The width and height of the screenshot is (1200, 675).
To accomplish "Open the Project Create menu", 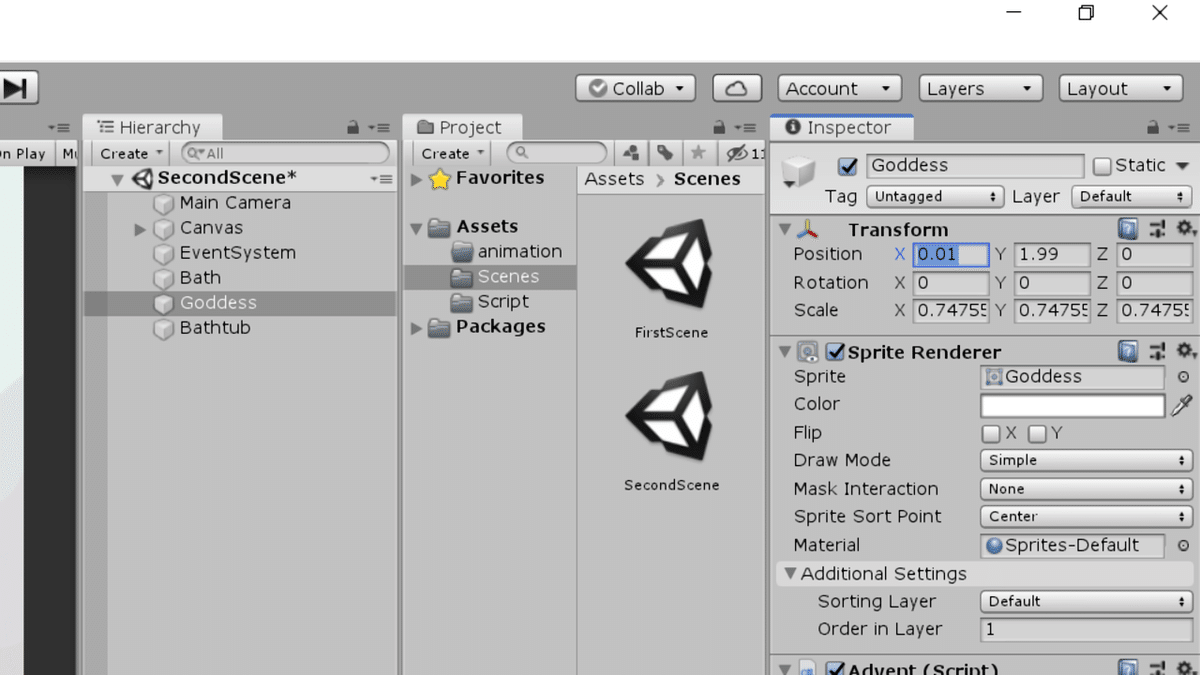I will (x=451, y=153).
